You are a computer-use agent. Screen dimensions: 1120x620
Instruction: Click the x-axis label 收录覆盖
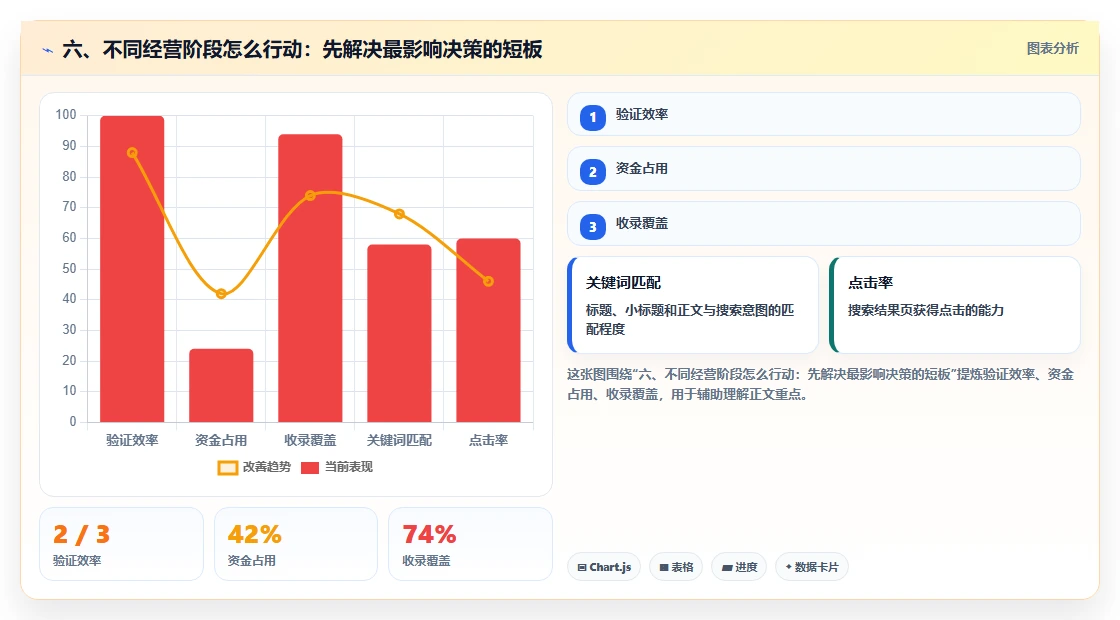310,441
